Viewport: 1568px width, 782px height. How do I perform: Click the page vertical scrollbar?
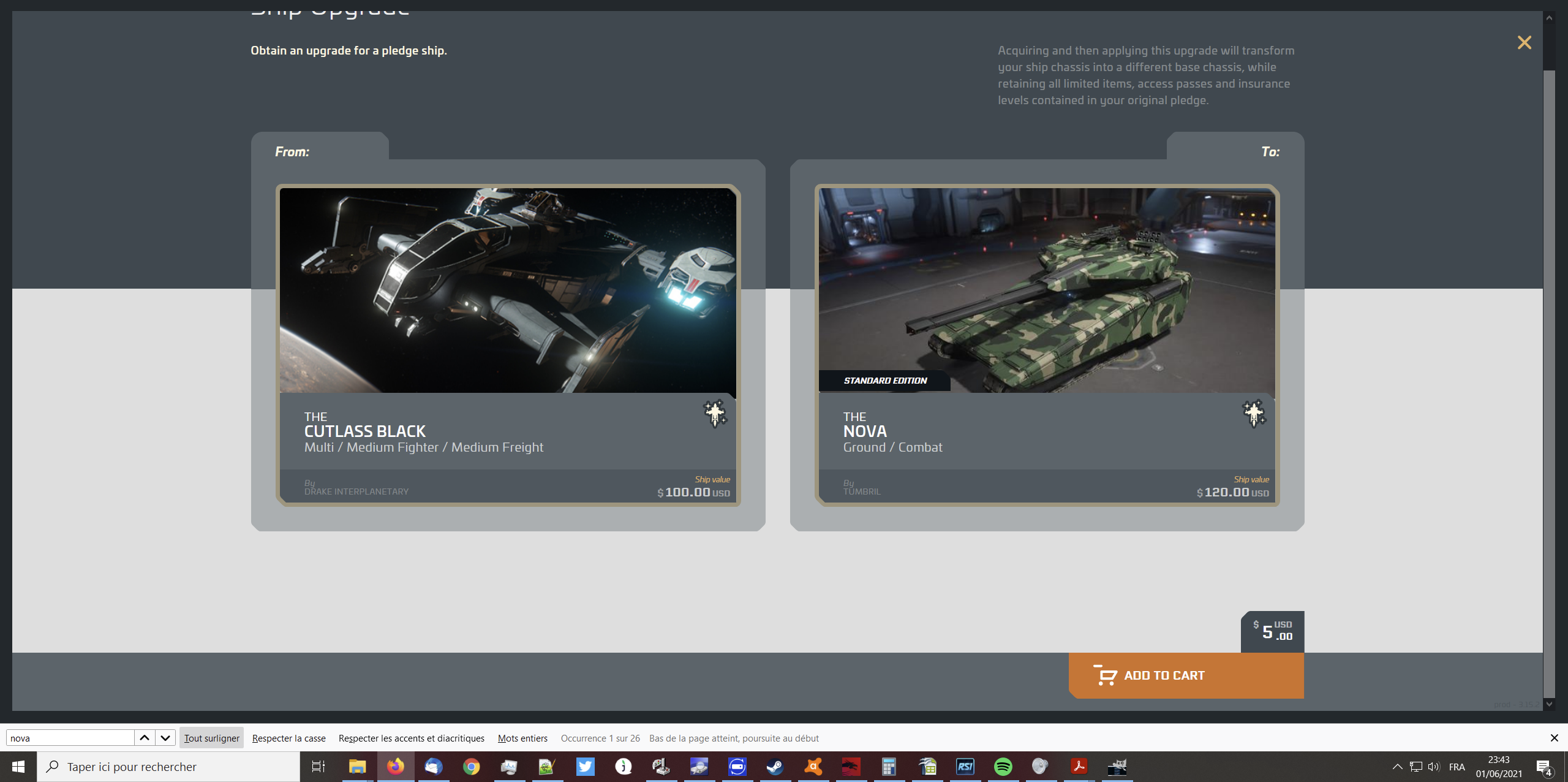(x=1549, y=368)
